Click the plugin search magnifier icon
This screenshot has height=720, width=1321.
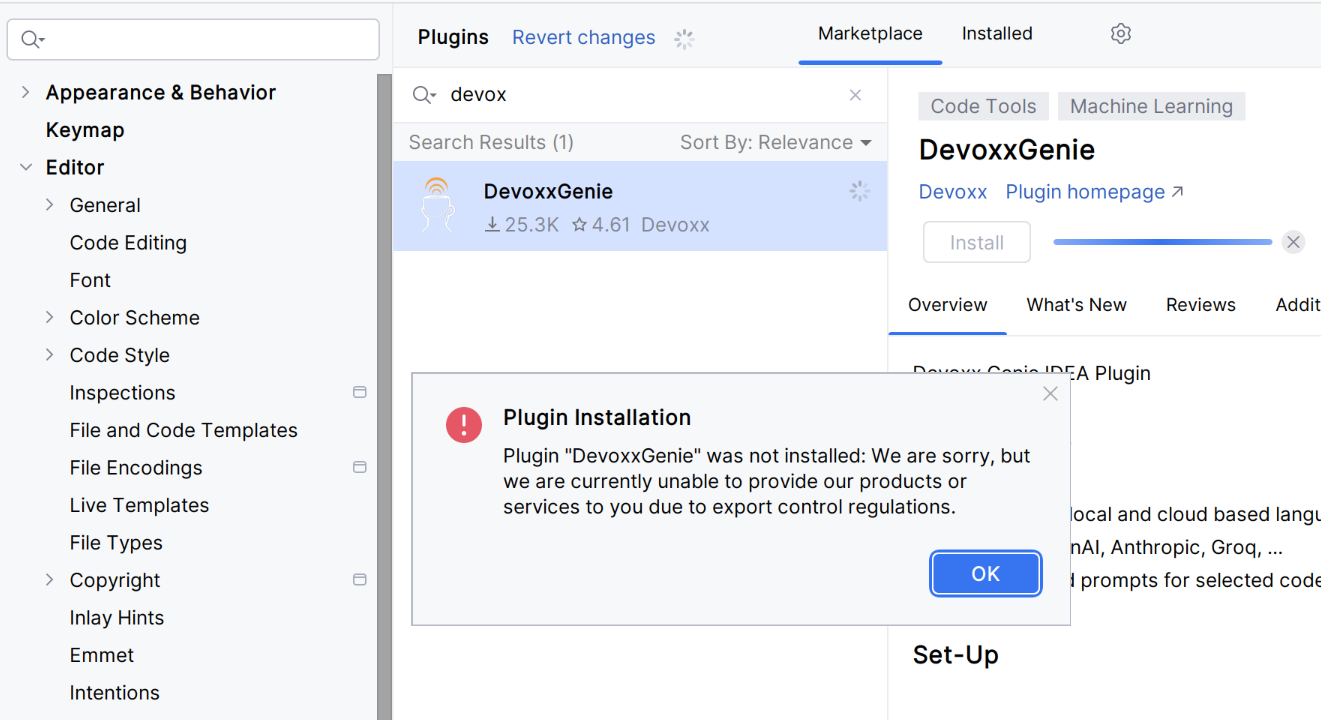tap(424, 95)
